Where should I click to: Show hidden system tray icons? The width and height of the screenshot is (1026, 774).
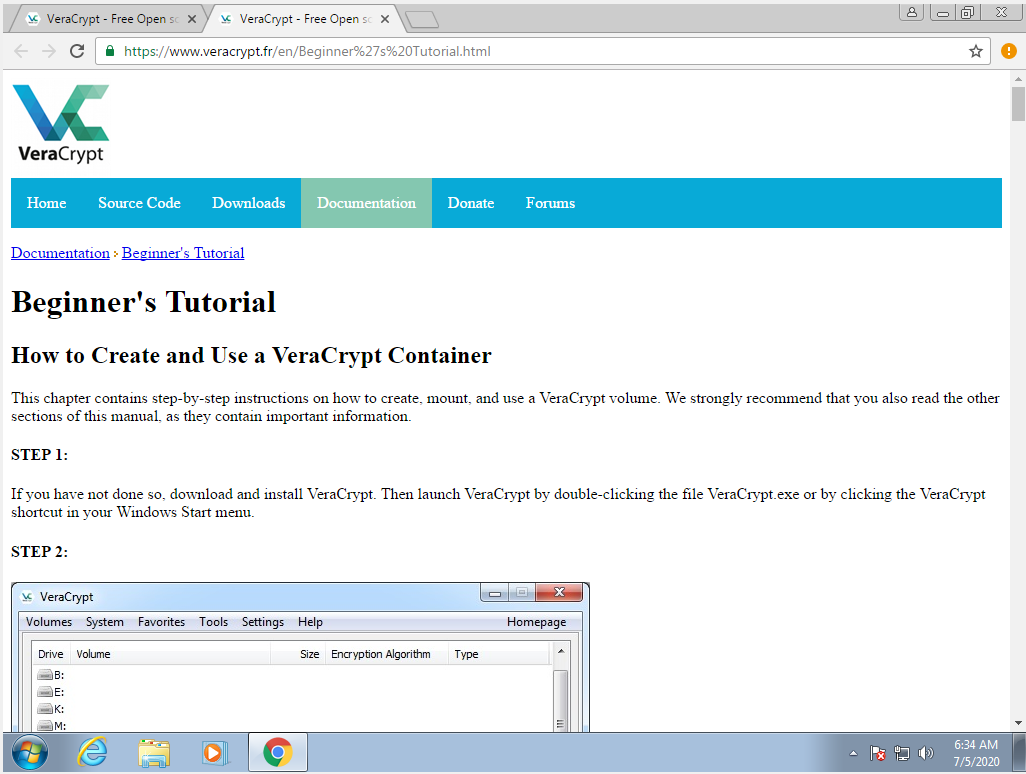click(x=853, y=753)
